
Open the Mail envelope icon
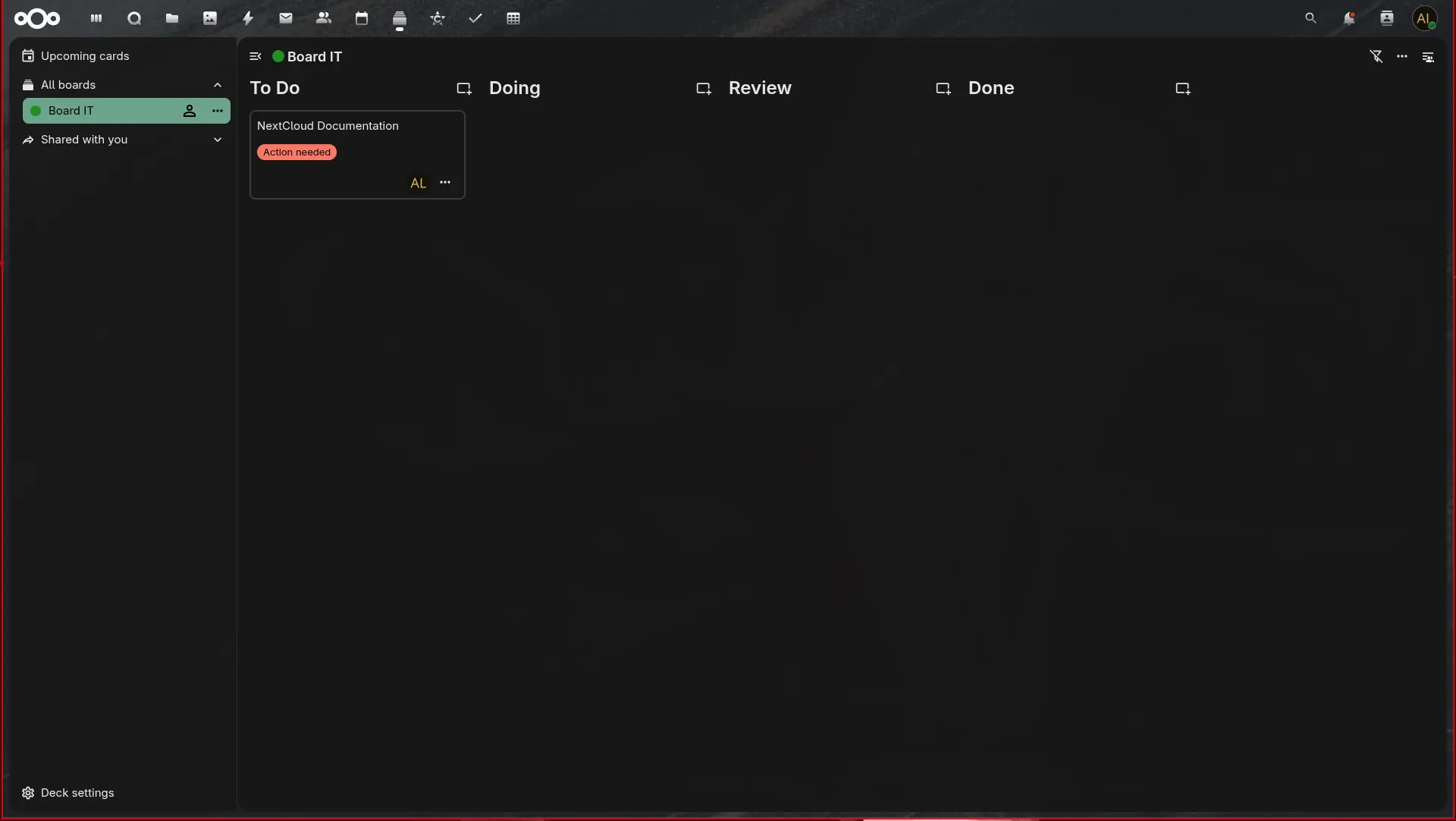coord(286,18)
